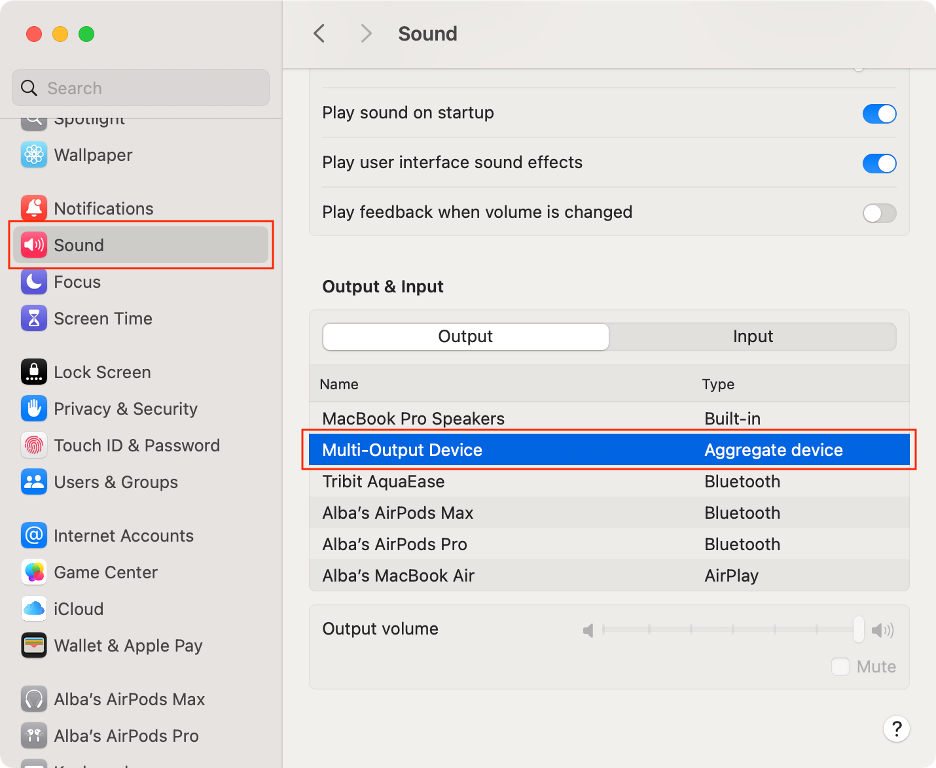The image size is (936, 768).
Task: Go back with the left chevron
Action: [319, 33]
